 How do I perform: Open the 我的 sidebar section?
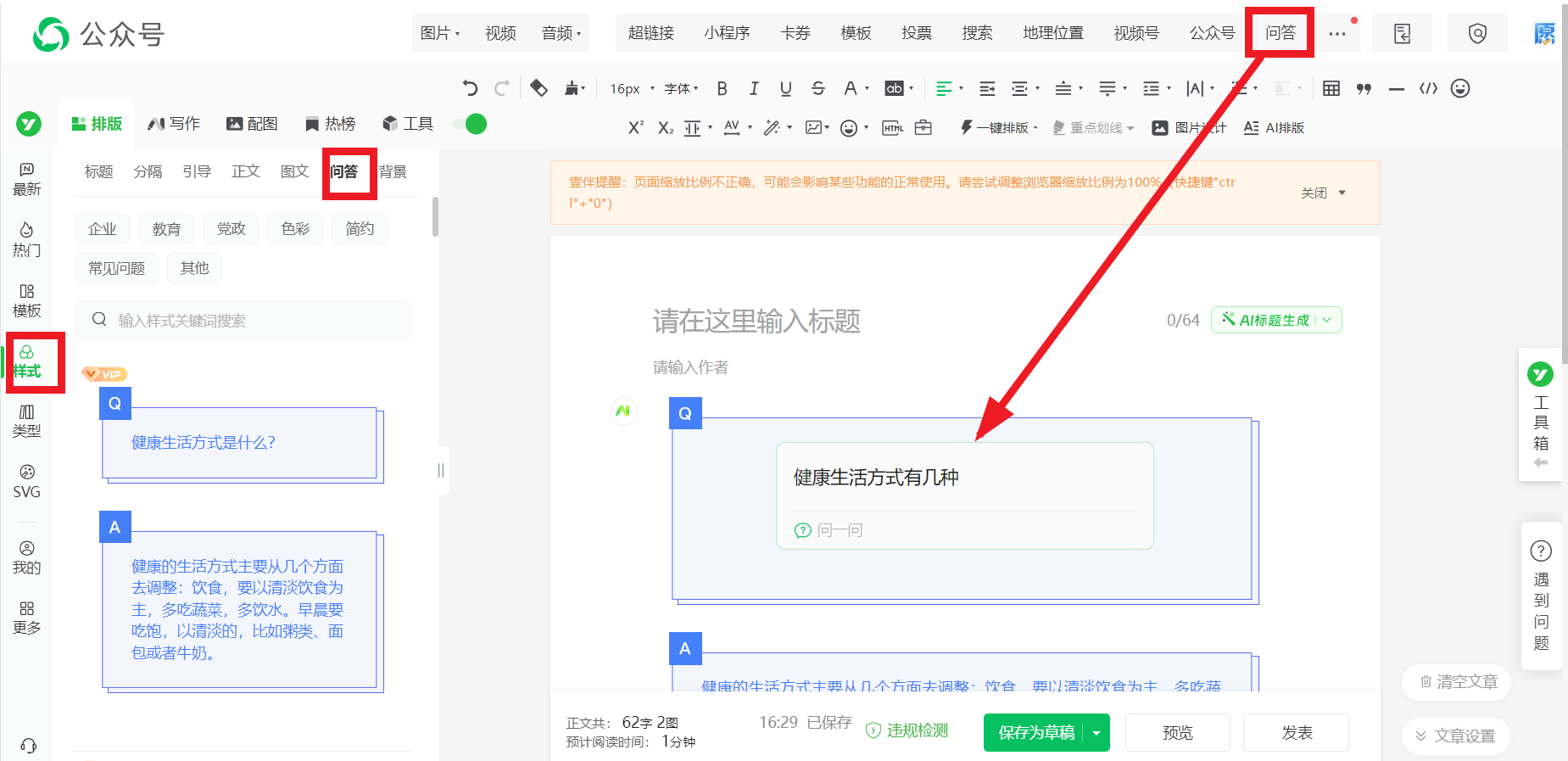point(26,557)
